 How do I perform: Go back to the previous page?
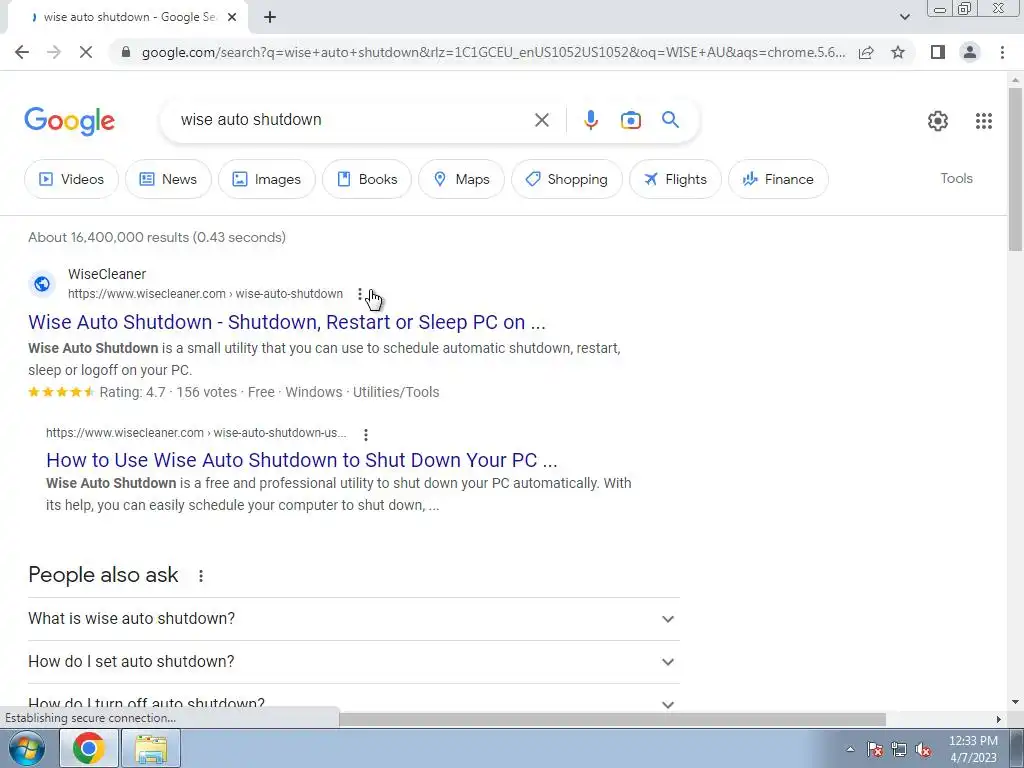click(22, 52)
